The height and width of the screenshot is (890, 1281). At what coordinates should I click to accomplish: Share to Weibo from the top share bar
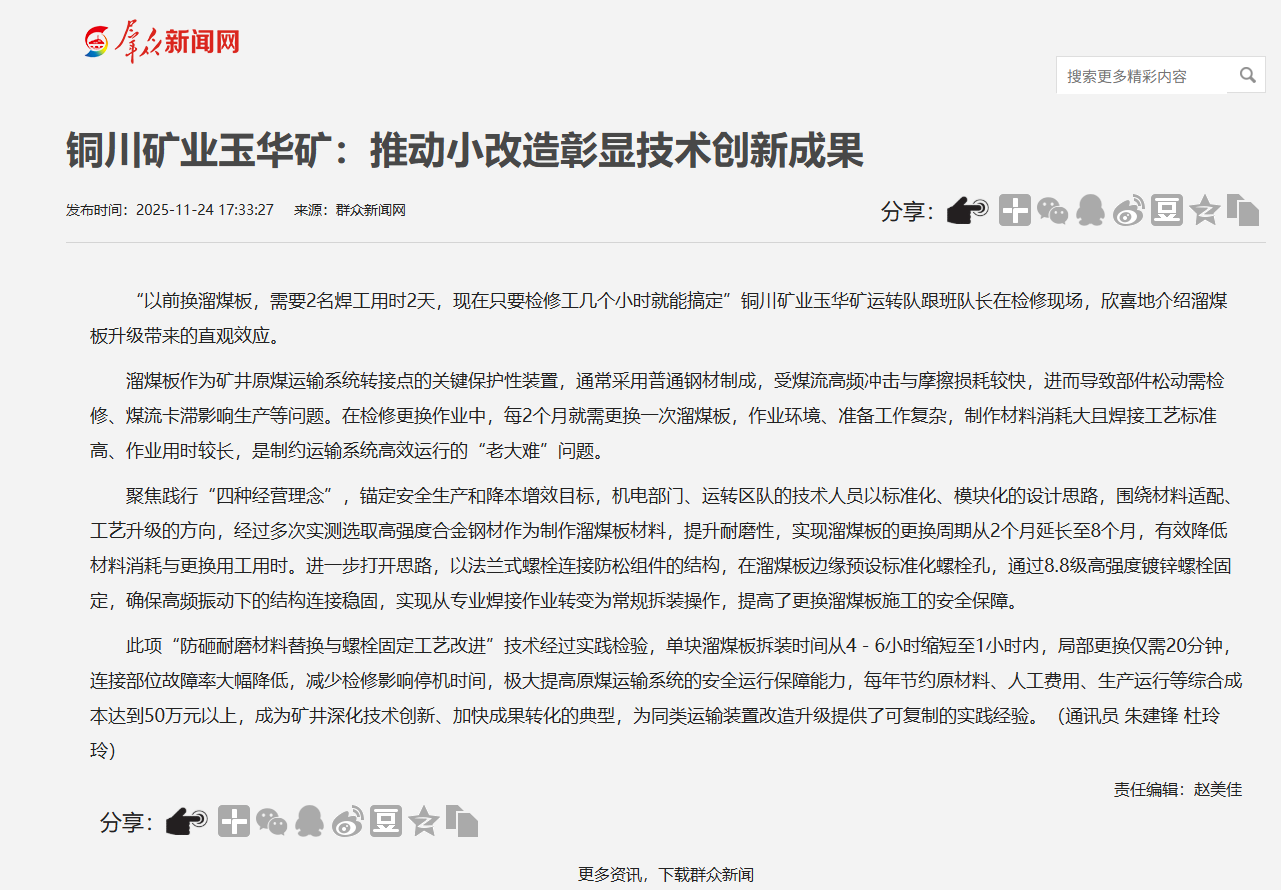tap(1128, 210)
